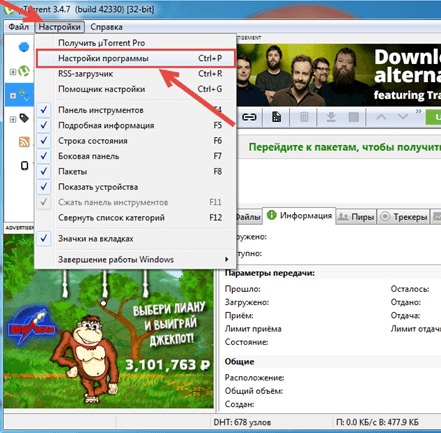The height and width of the screenshot is (433, 441).
Task: Launch Помощник настройки Ctrl+G
Action: 135,89
